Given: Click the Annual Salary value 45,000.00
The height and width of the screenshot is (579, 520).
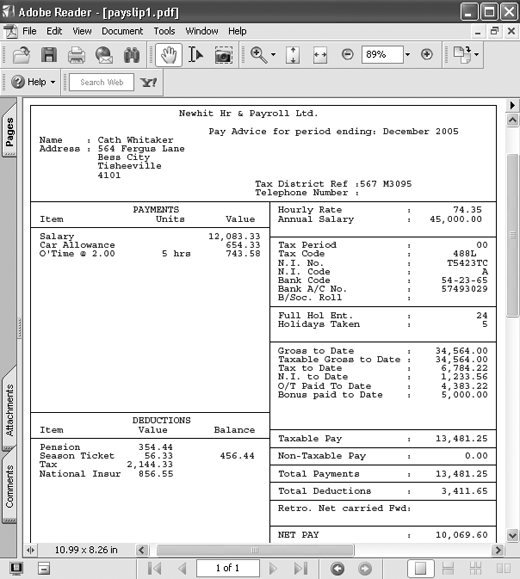Looking at the screenshot, I should click(456, 219).
